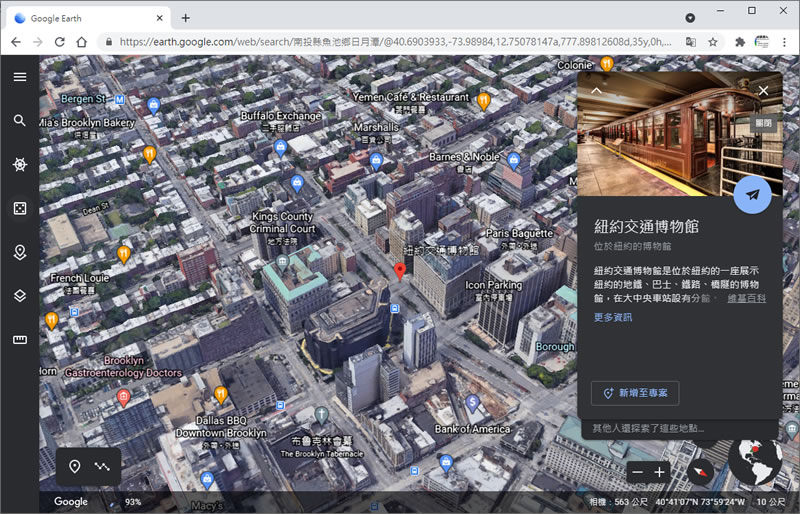Open Map Style layers icon
The image size is (800, 514).
[x=19, y=296]
